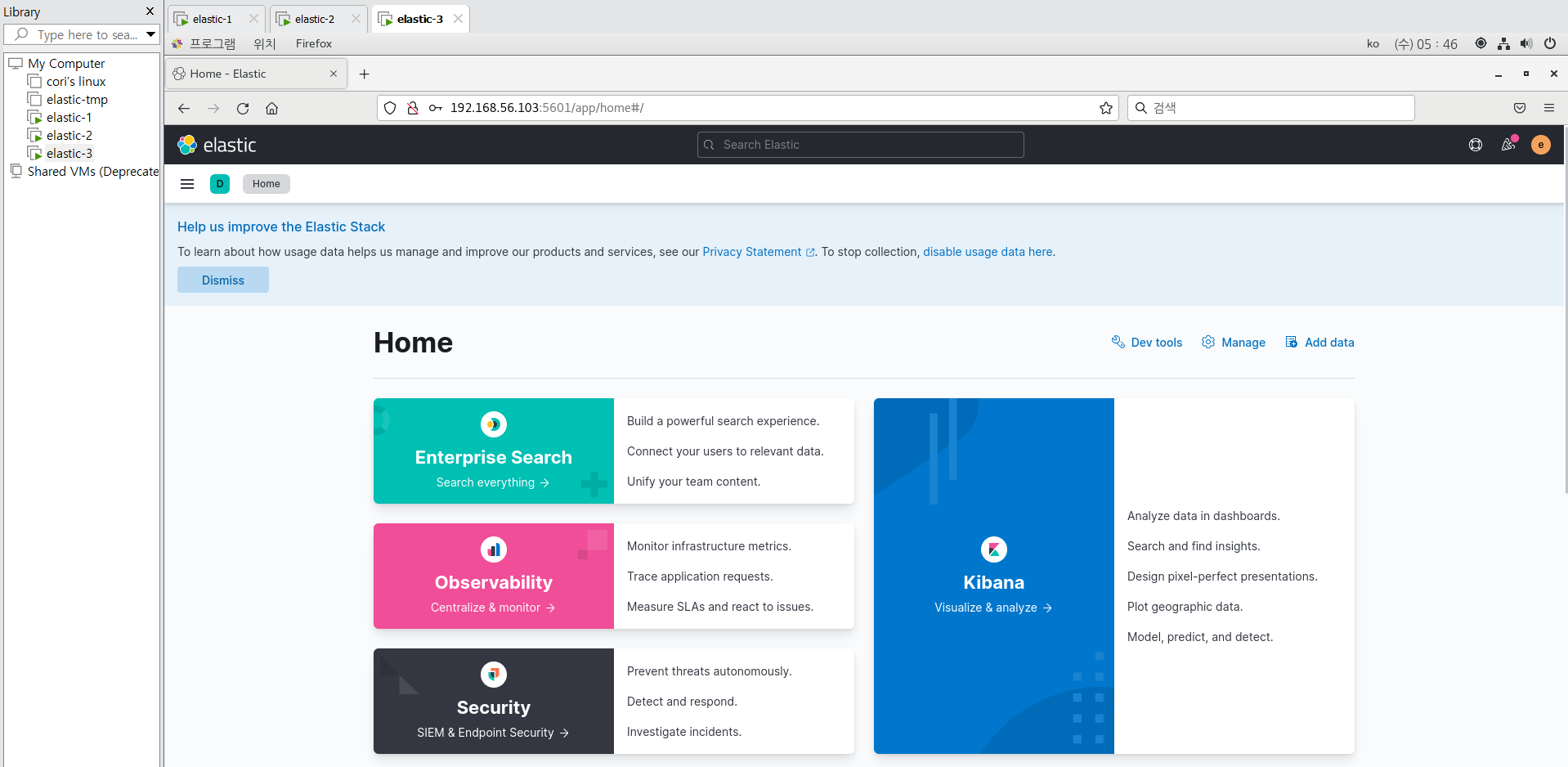Image resolution: width=1568 pixels, height=767 pixels.
Task: Dismiss the usage data banner
Action: 223,280
